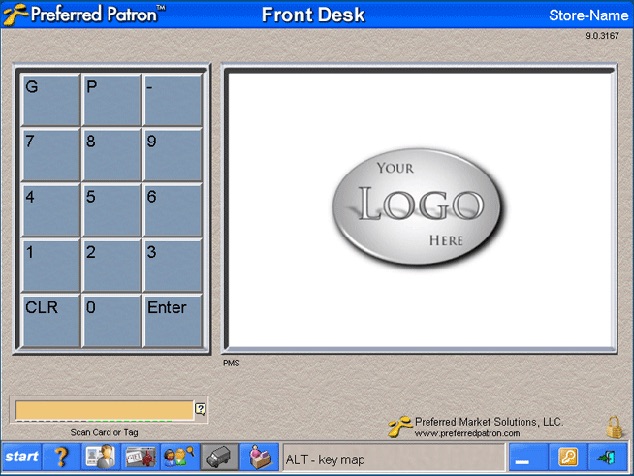The image size is (634, 476).
Task: Tap keypad number 0
Action: (112, 321)
